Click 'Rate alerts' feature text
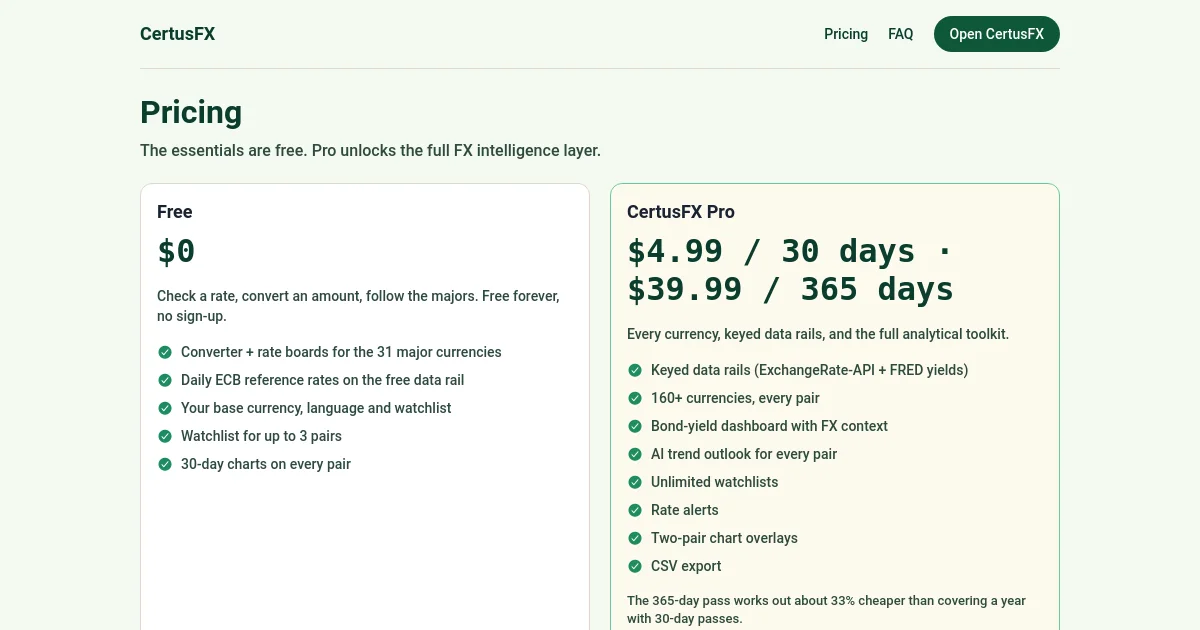 (685, 510)
